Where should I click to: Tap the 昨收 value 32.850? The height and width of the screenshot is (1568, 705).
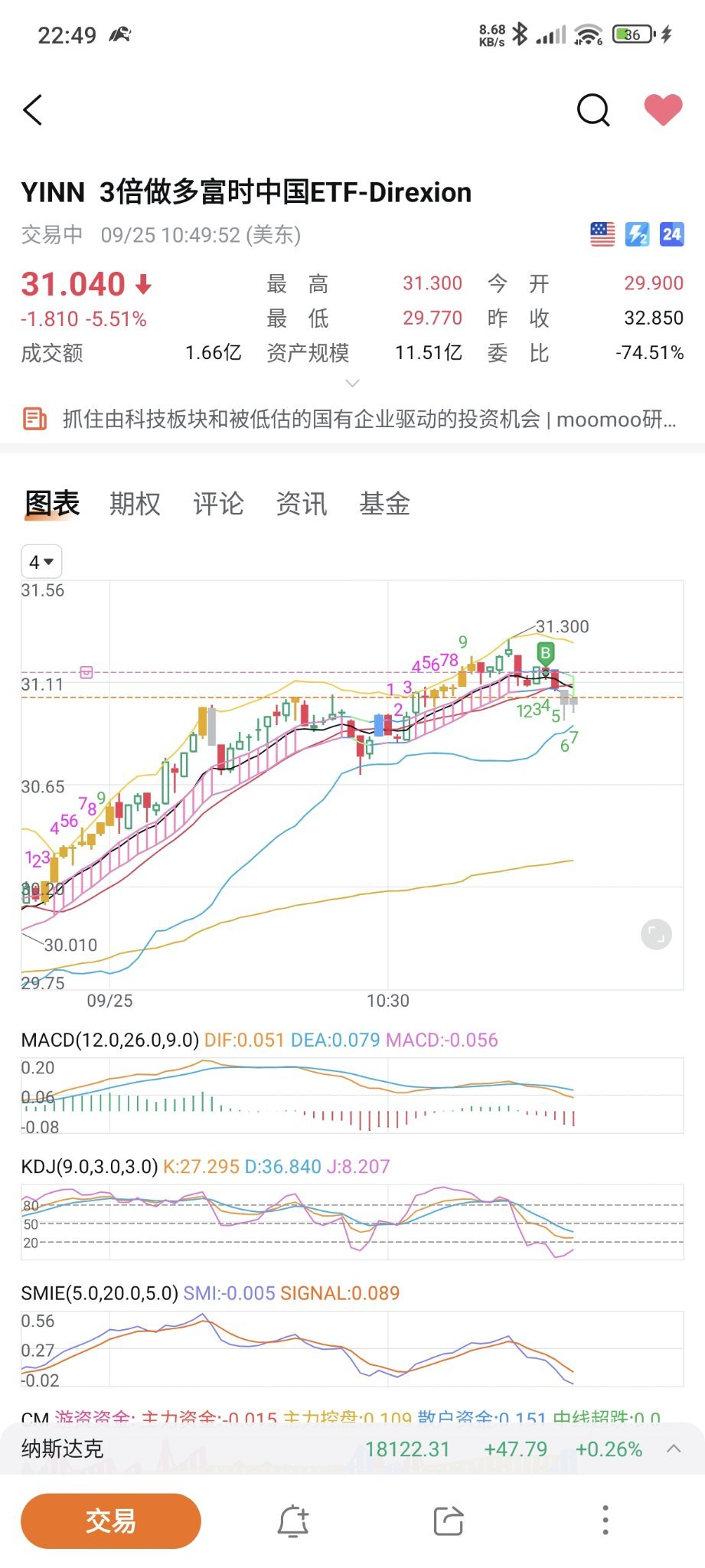pyautogui.click(x=654, y=318)
